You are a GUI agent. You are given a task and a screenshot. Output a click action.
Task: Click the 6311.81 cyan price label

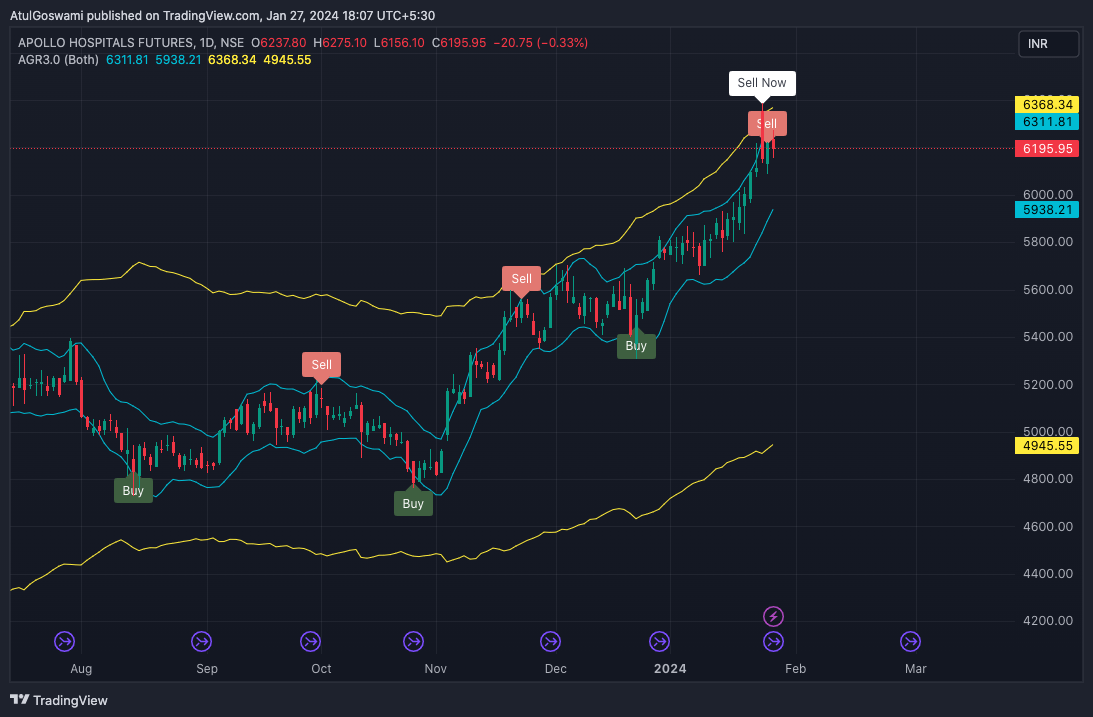pos(1047,122)
